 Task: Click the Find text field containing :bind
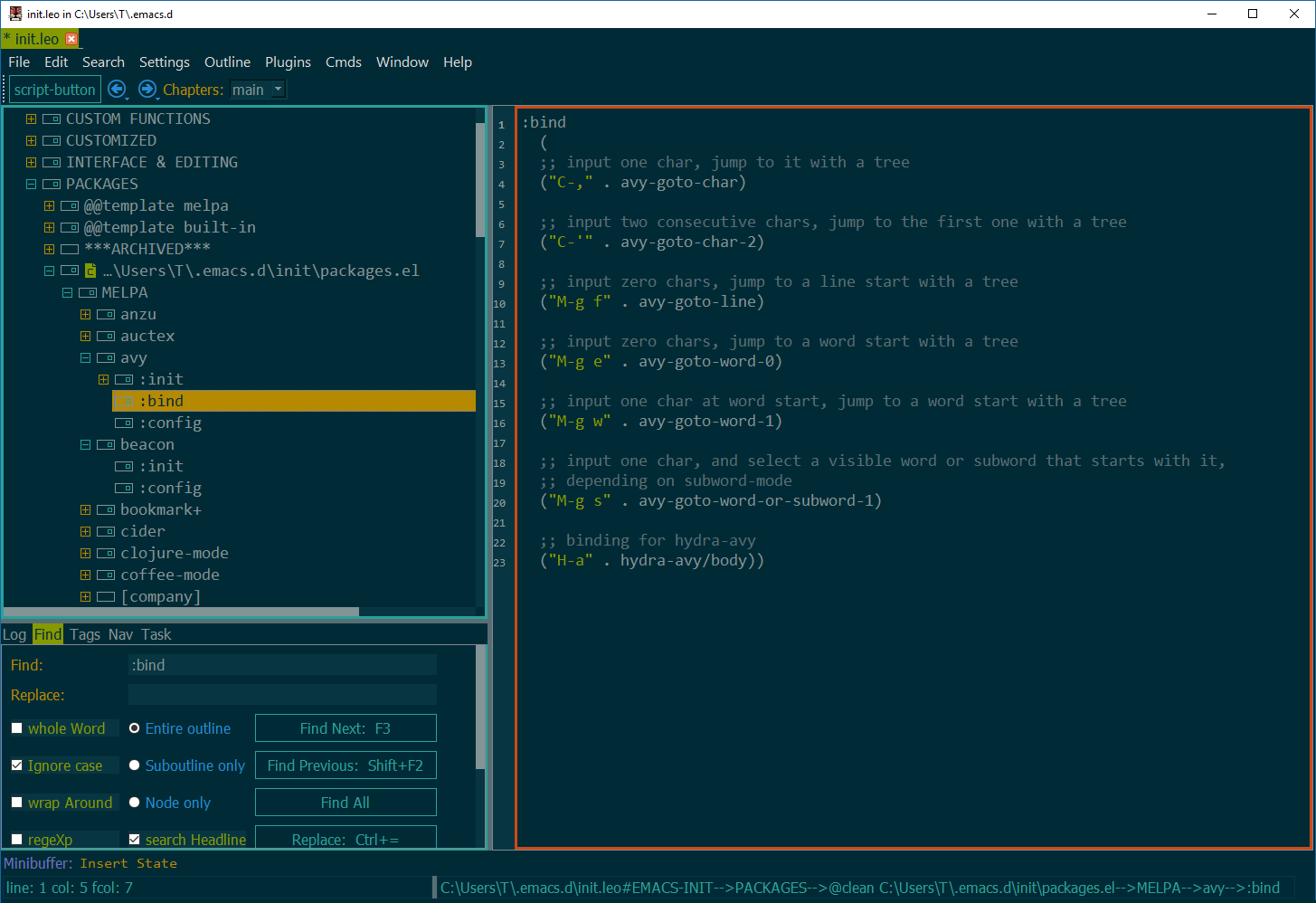pos(282,665)
